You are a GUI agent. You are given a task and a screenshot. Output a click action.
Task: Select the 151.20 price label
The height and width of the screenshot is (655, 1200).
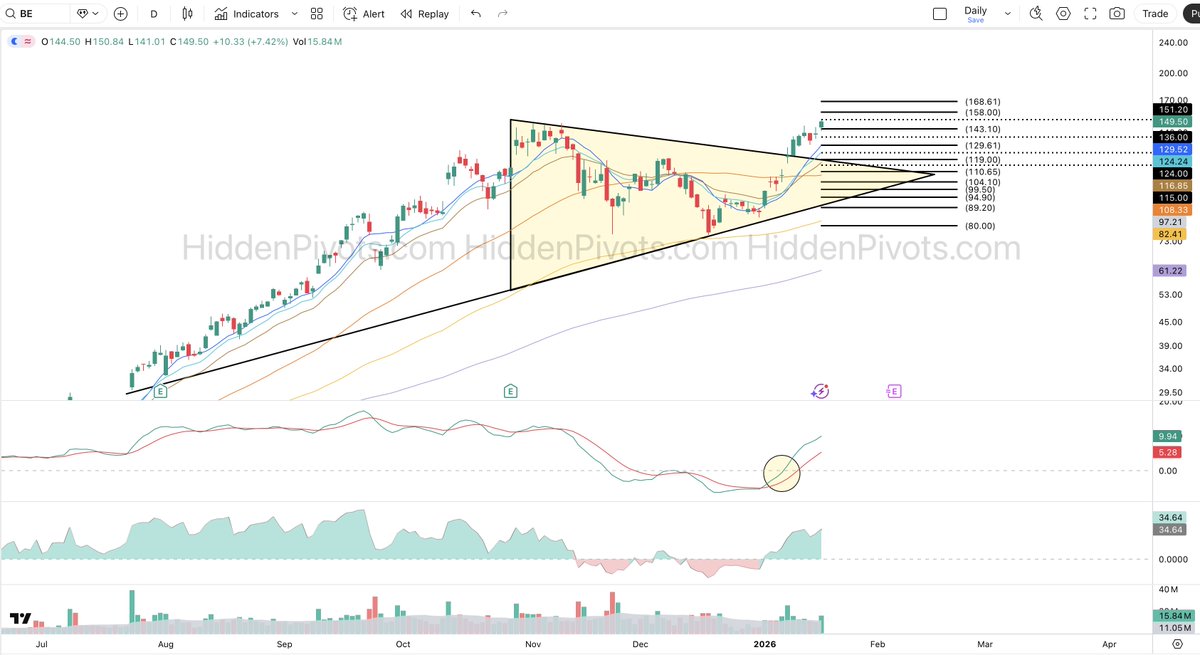[x=1172, y=108]
